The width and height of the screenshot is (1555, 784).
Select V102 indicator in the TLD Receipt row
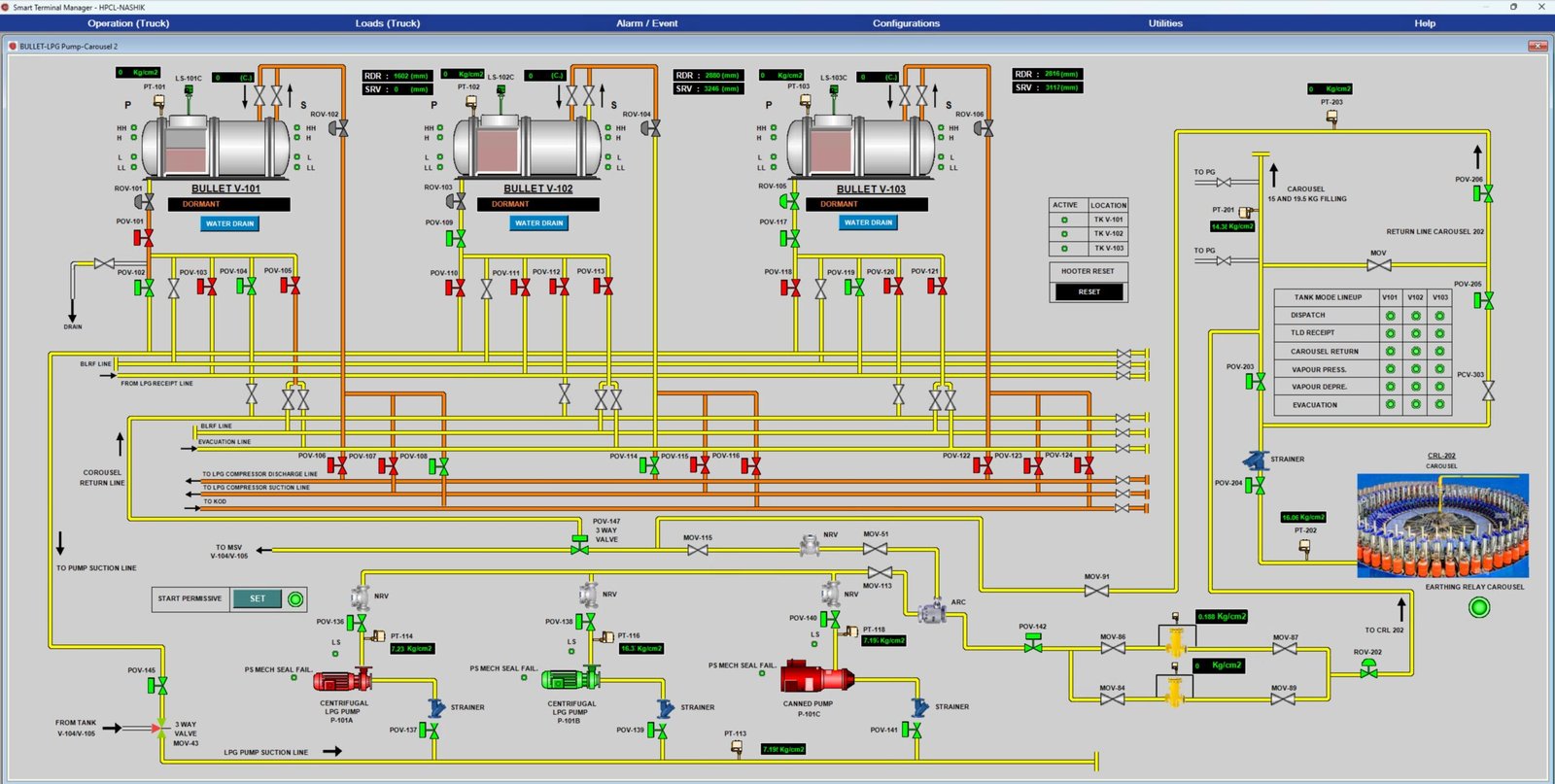[1415, 333]
